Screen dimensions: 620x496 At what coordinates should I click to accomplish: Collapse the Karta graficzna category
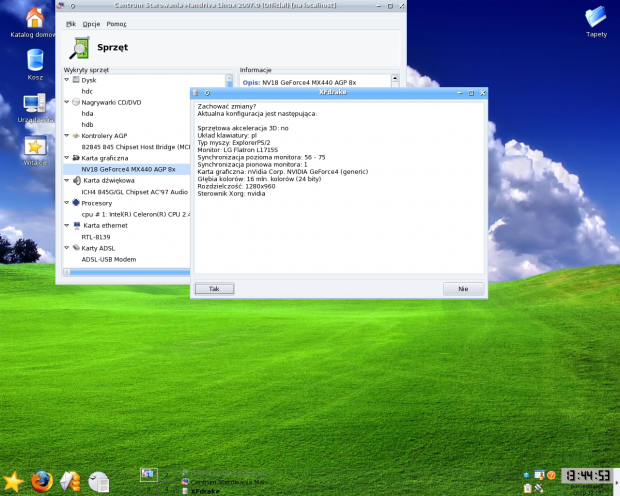pyautogui.click(x=66, y=157)
